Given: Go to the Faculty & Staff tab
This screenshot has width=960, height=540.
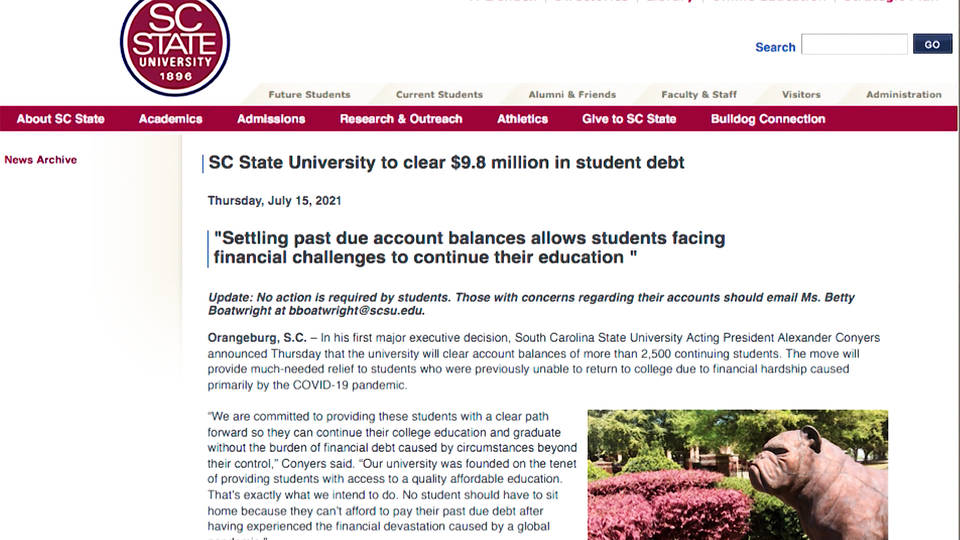Looking at the screenshot, I should click(x=699, y=95).
